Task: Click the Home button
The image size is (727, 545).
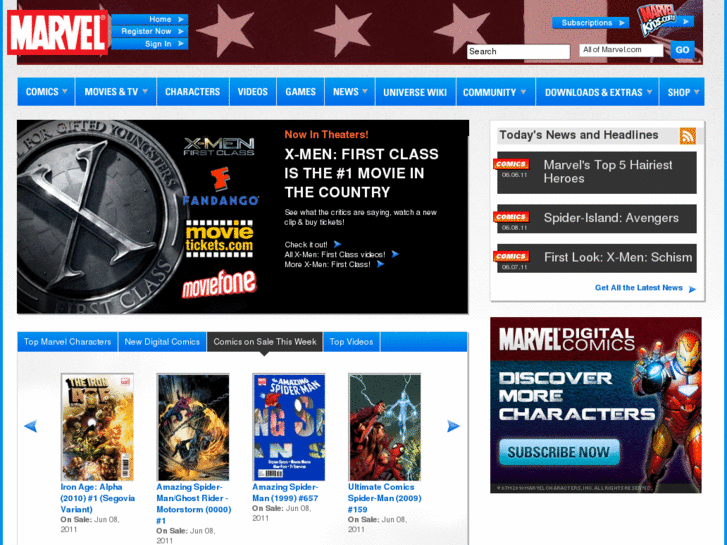Action: tap(150, 19)
